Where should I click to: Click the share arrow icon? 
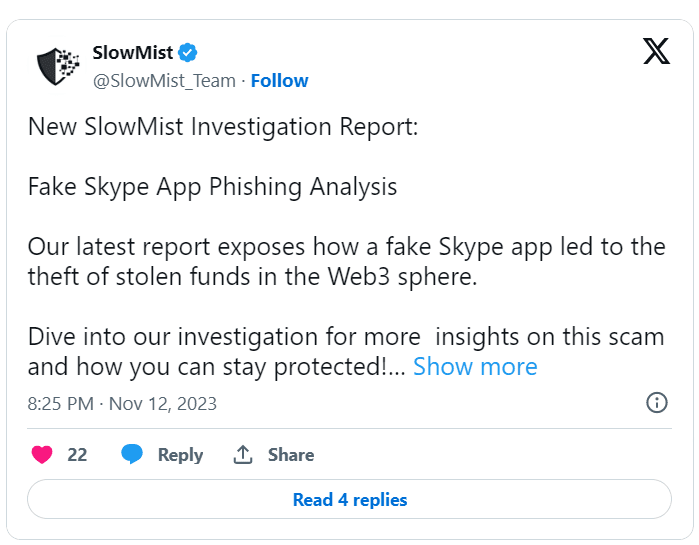coord(243,455)
